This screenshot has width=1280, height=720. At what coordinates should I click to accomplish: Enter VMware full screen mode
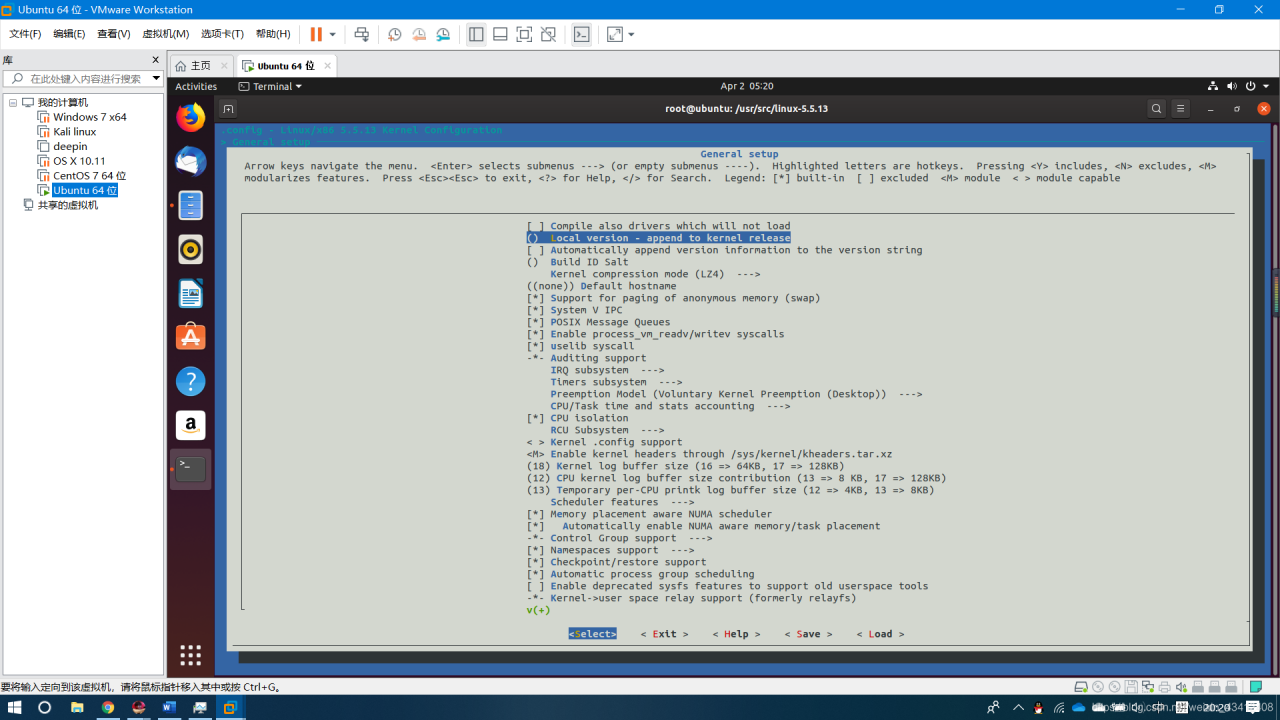524,34
